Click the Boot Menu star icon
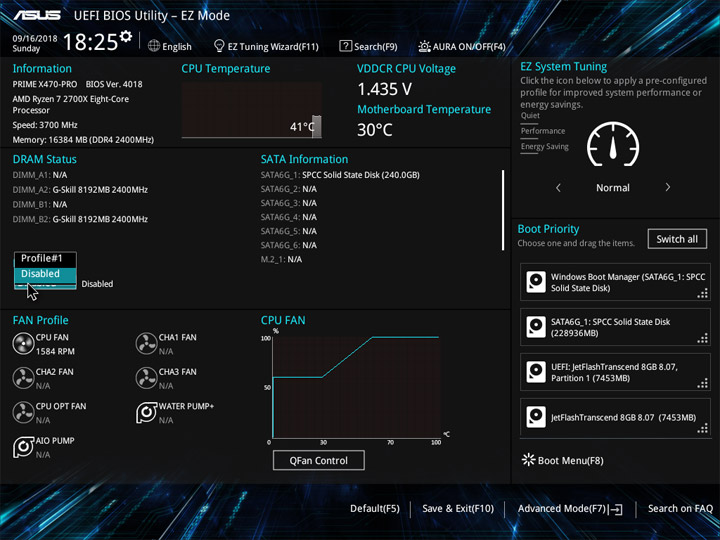This screenshot has width=720, height=540. [529, 460]
